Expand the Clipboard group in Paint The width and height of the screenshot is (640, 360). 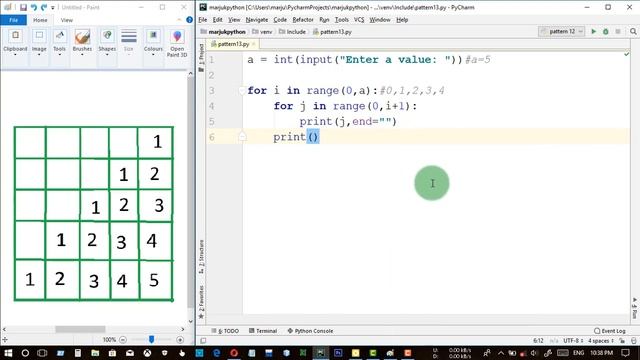click(15, 42)
